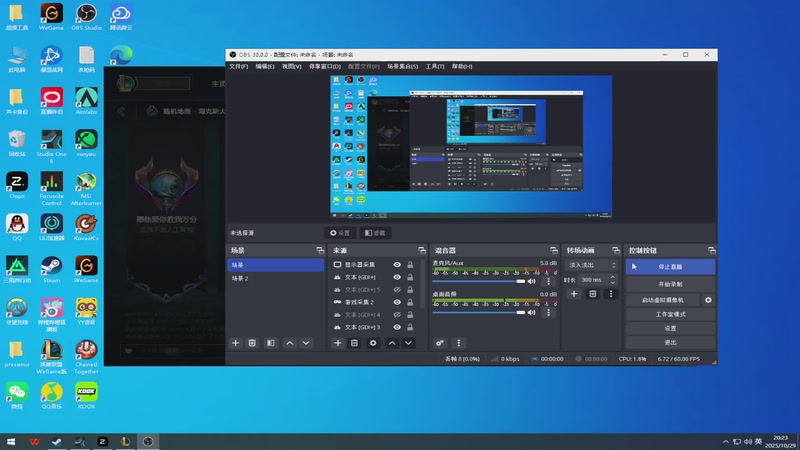Click the 开始录制 button
Image resolution: width=800 pixels, height=450 pixels.
670,284
